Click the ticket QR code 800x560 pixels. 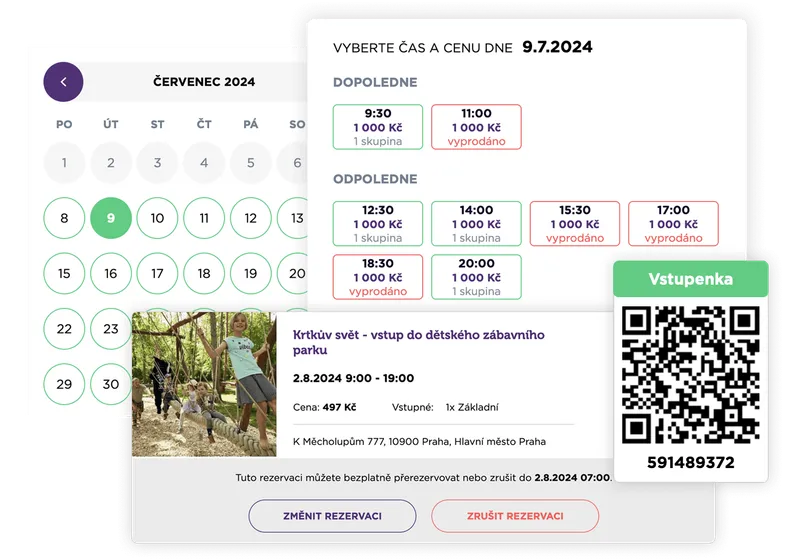691,375
